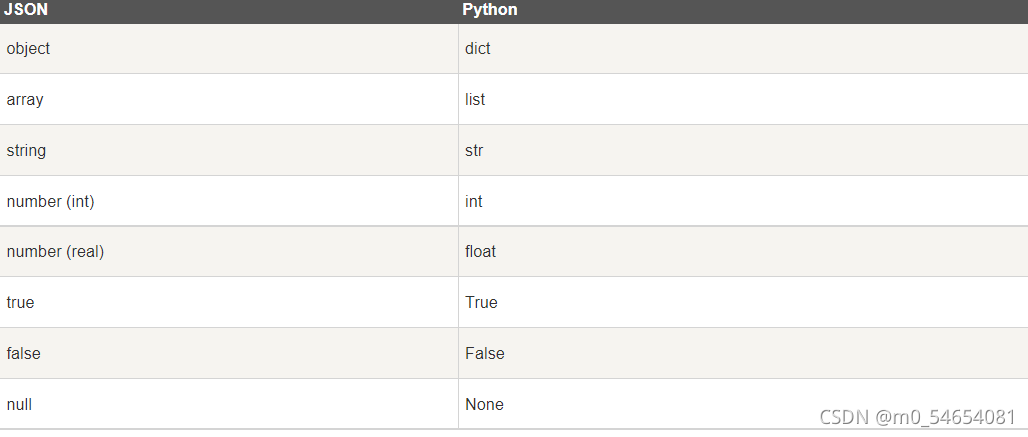1028x437 pixels.
Task: Click the JSON column header
Action: [x=26, y=10]
